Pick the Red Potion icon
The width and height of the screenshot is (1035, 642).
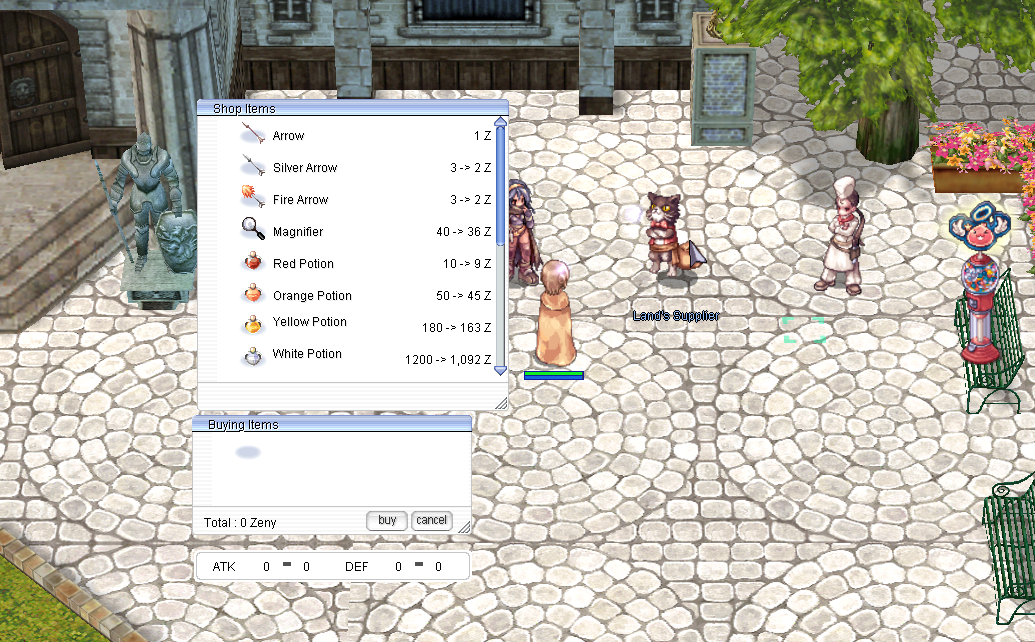coord(253,261)
